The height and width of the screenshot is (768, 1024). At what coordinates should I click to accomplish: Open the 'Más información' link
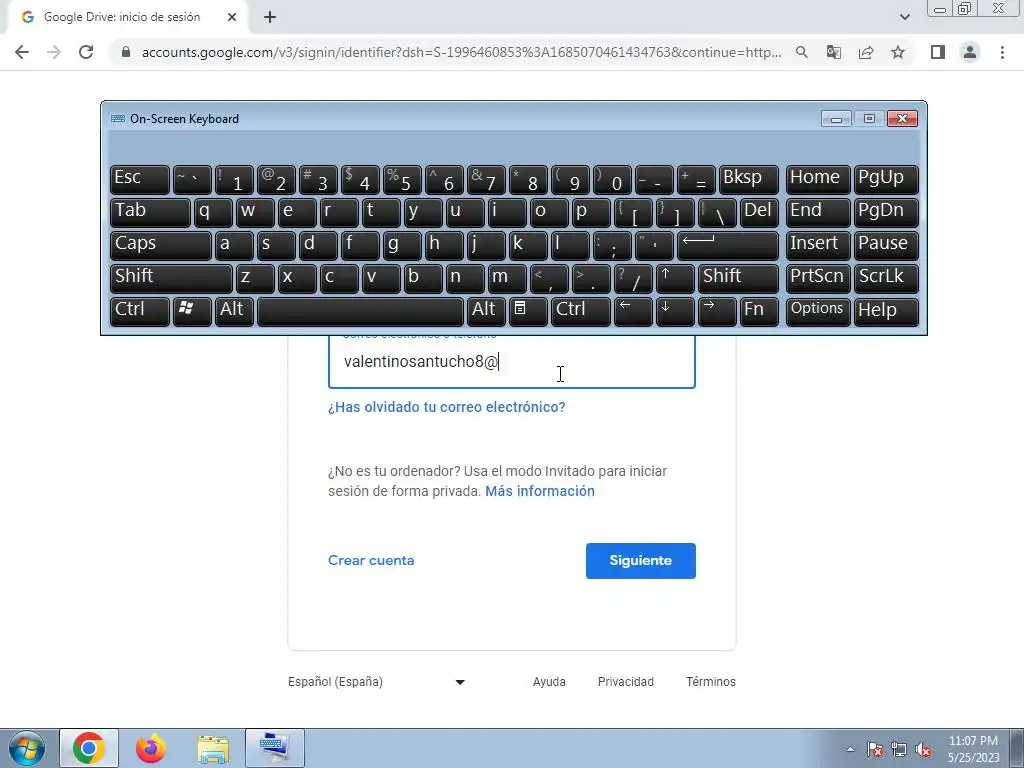point(539,491)
